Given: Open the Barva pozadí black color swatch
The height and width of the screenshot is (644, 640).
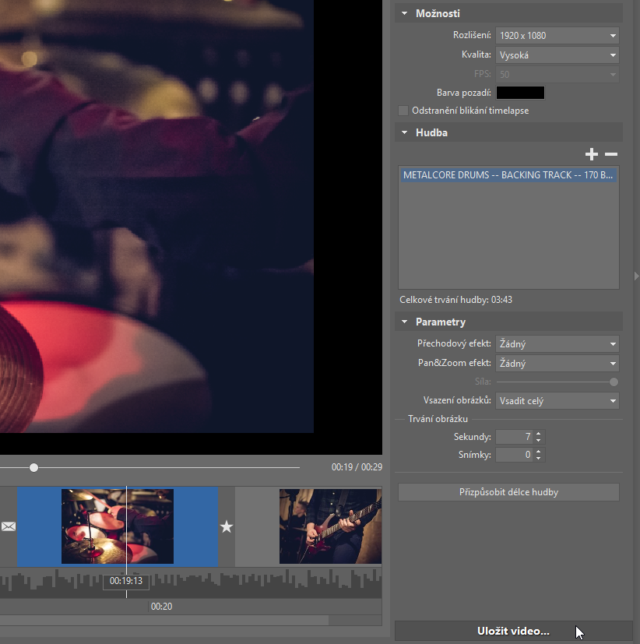Looking at the screenshot, I should 520,93.
